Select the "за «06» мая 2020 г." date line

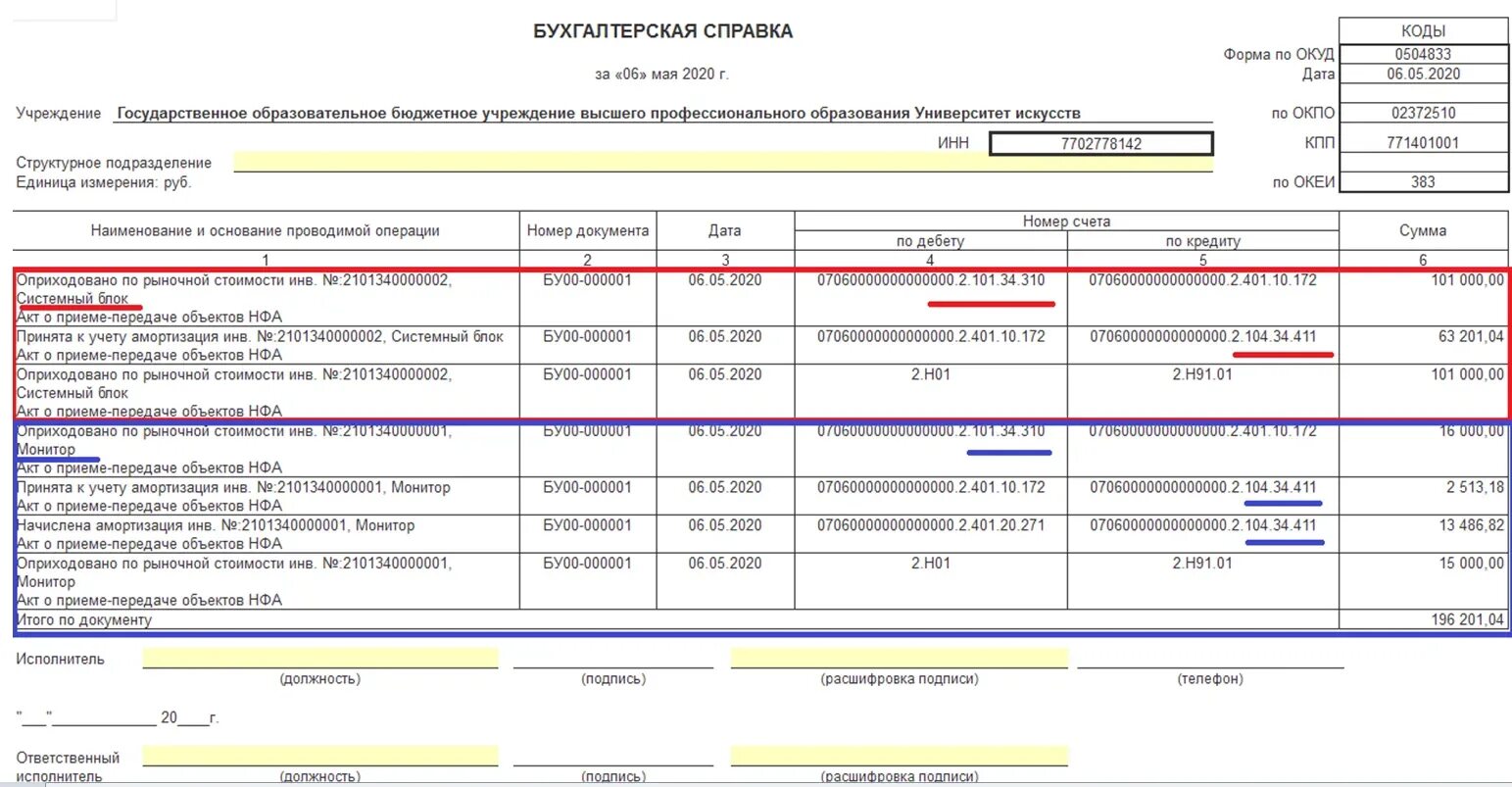tap(662, 74)
